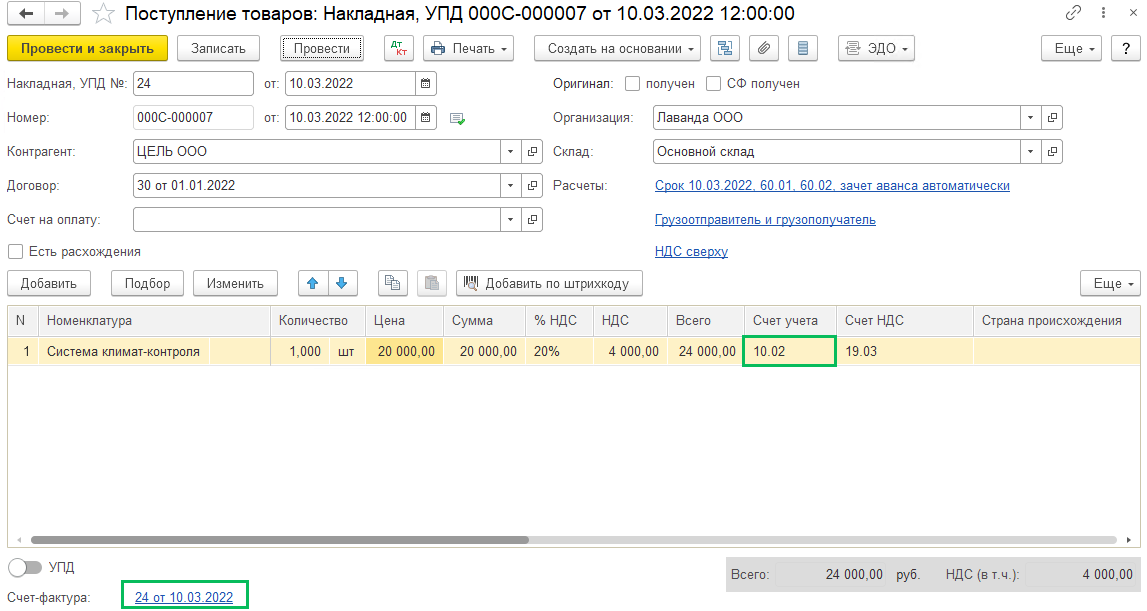Screen dimensions: 1147x611
Task: Click the green checkmark note icon by date
Action: pos(457,119)
